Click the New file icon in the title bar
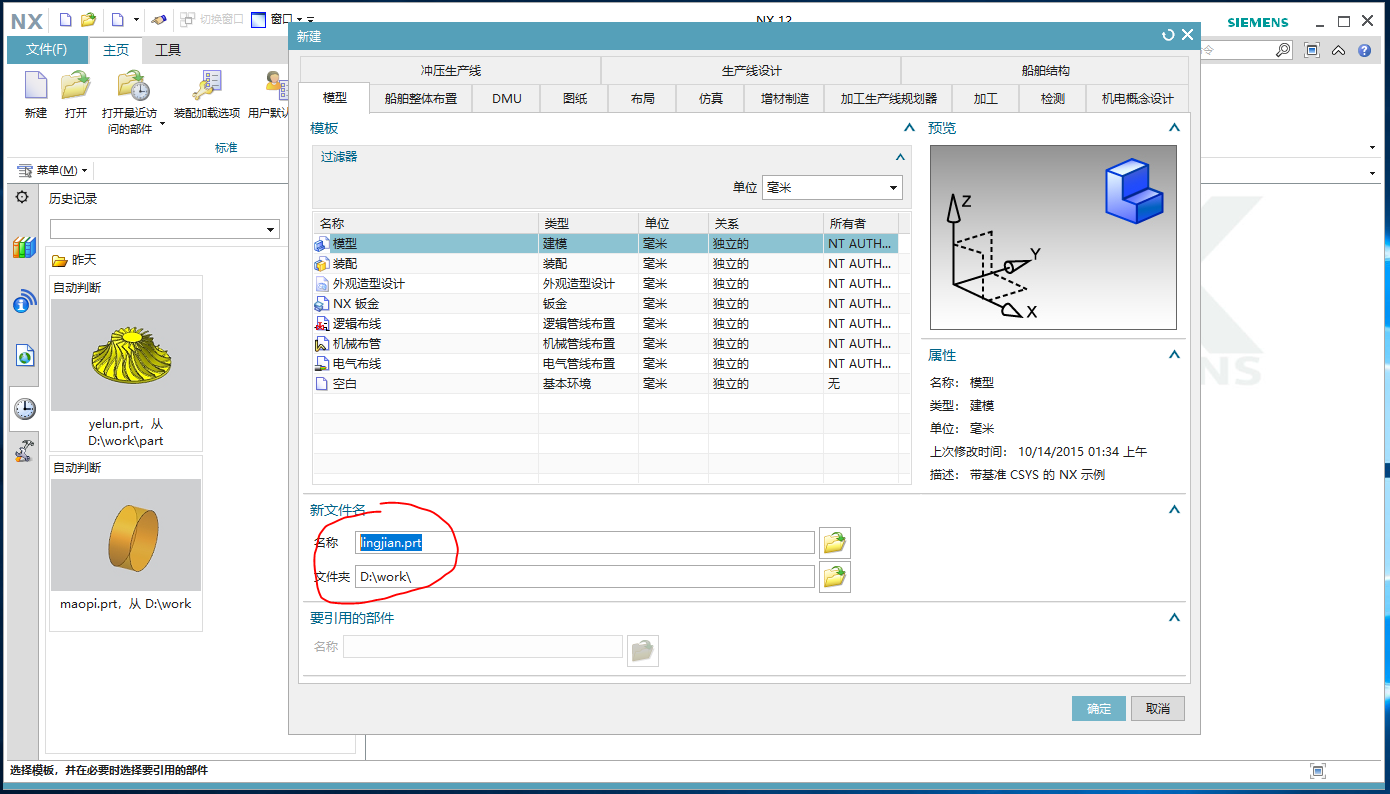 click(x=66, y=19)
